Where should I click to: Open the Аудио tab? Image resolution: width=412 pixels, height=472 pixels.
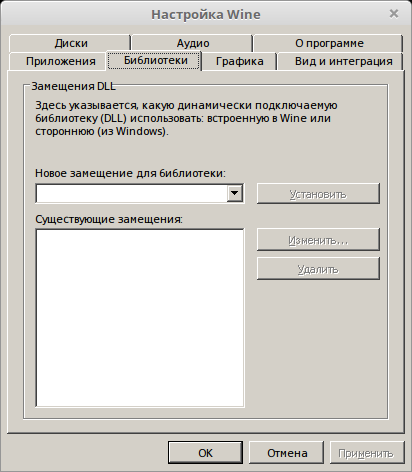click(192, 43)
